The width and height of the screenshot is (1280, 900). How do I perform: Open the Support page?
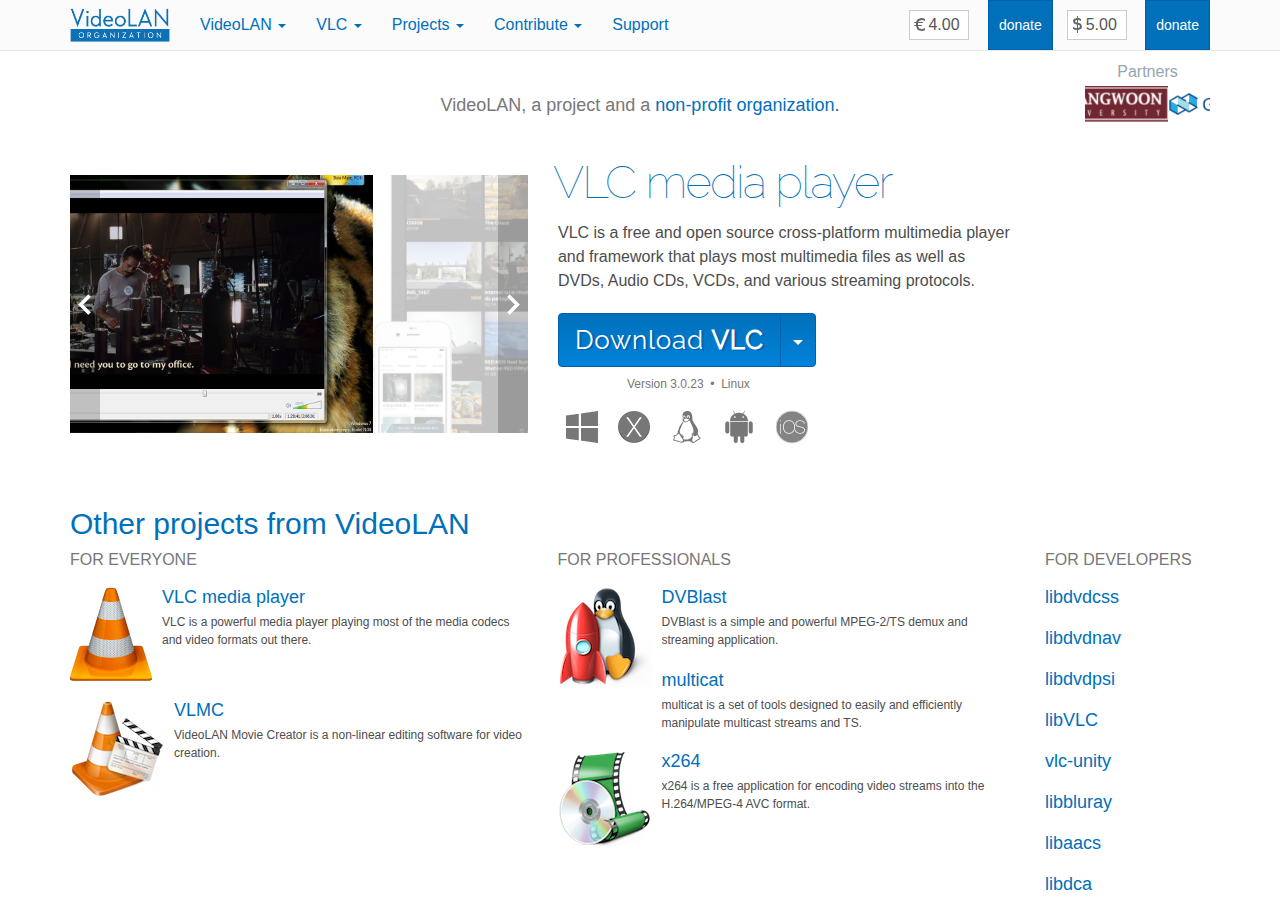click(640, 25)
